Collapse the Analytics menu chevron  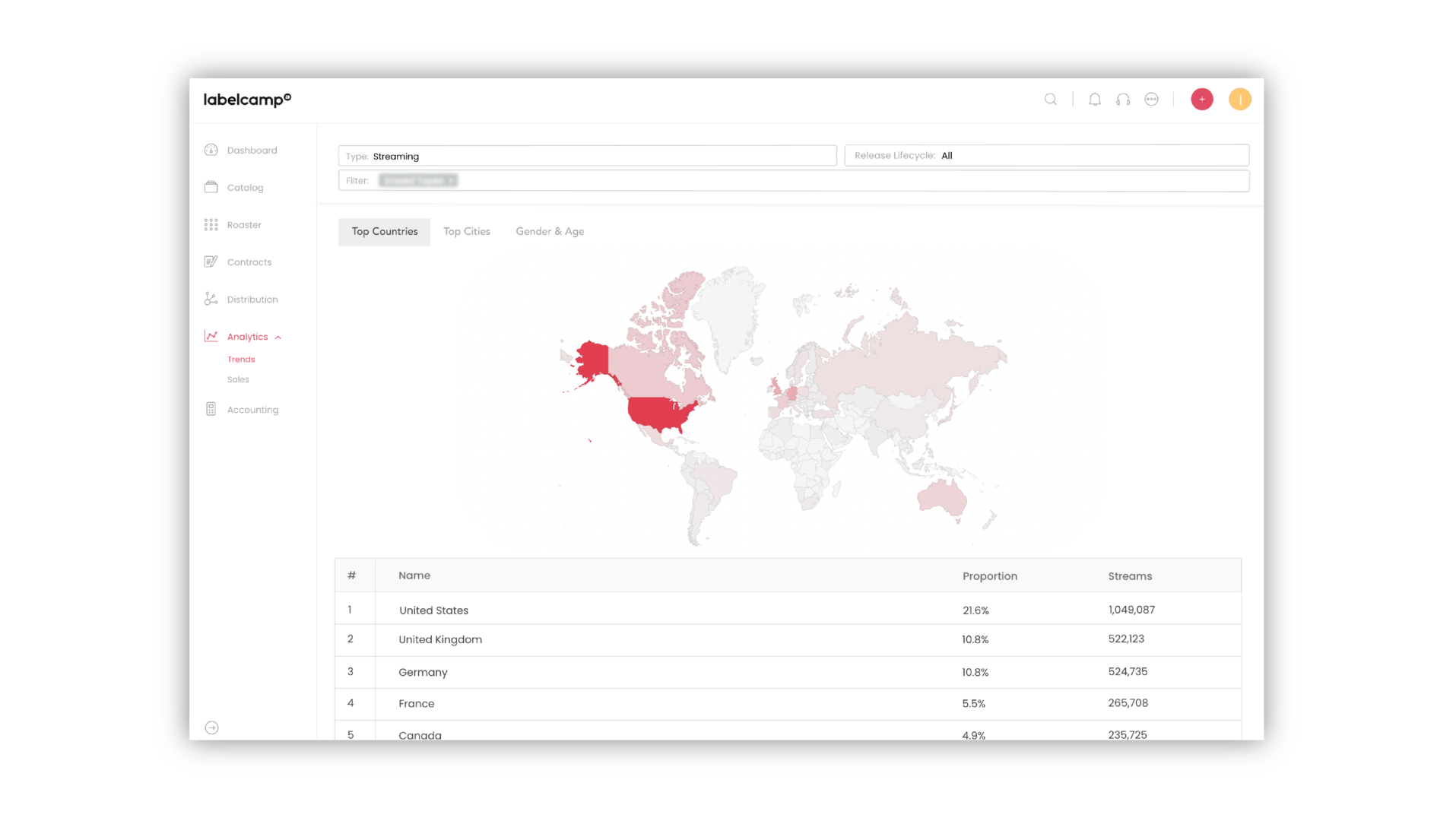(x=278, y=338)
